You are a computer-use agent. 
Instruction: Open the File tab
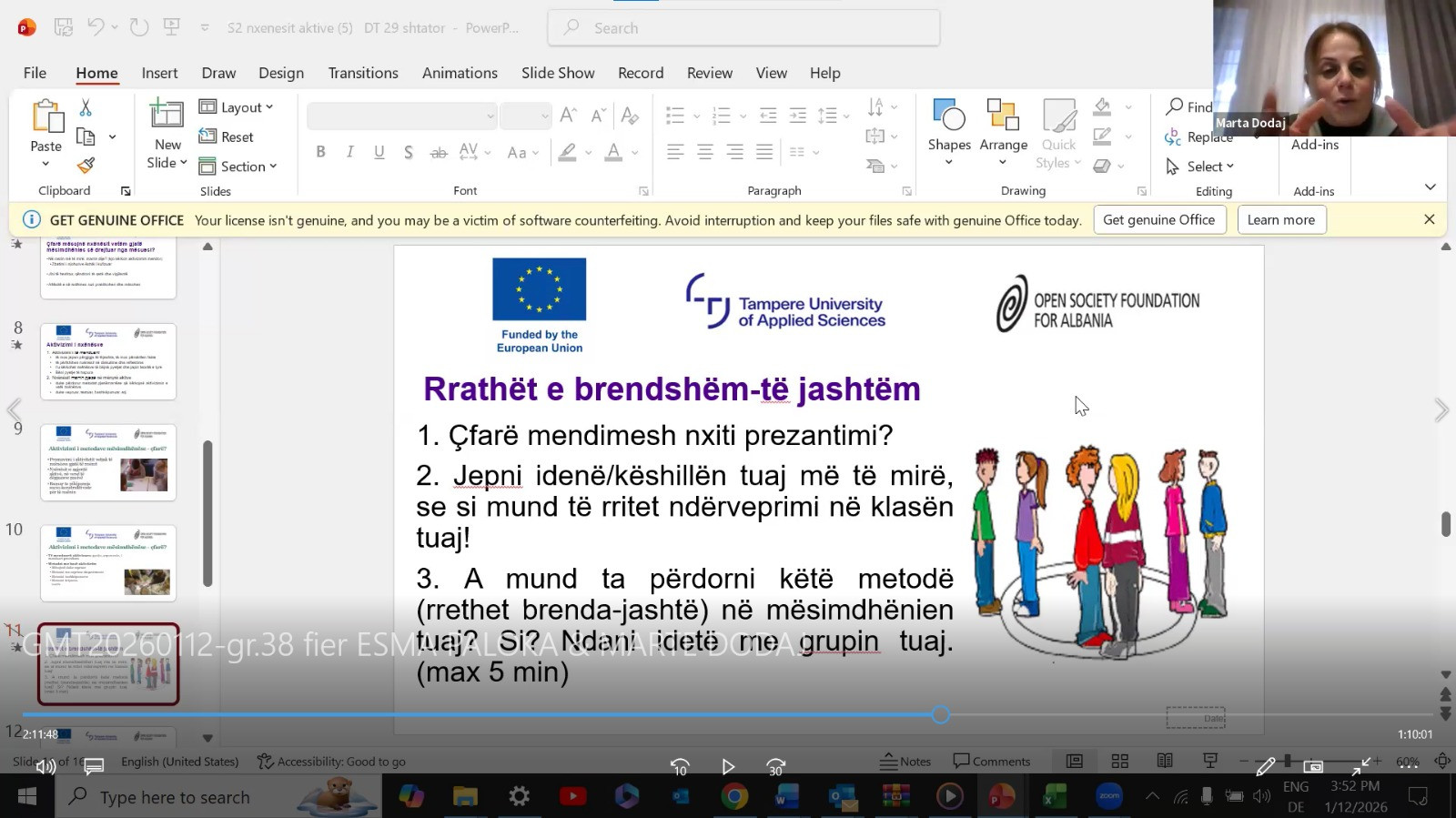click(35, 73)
